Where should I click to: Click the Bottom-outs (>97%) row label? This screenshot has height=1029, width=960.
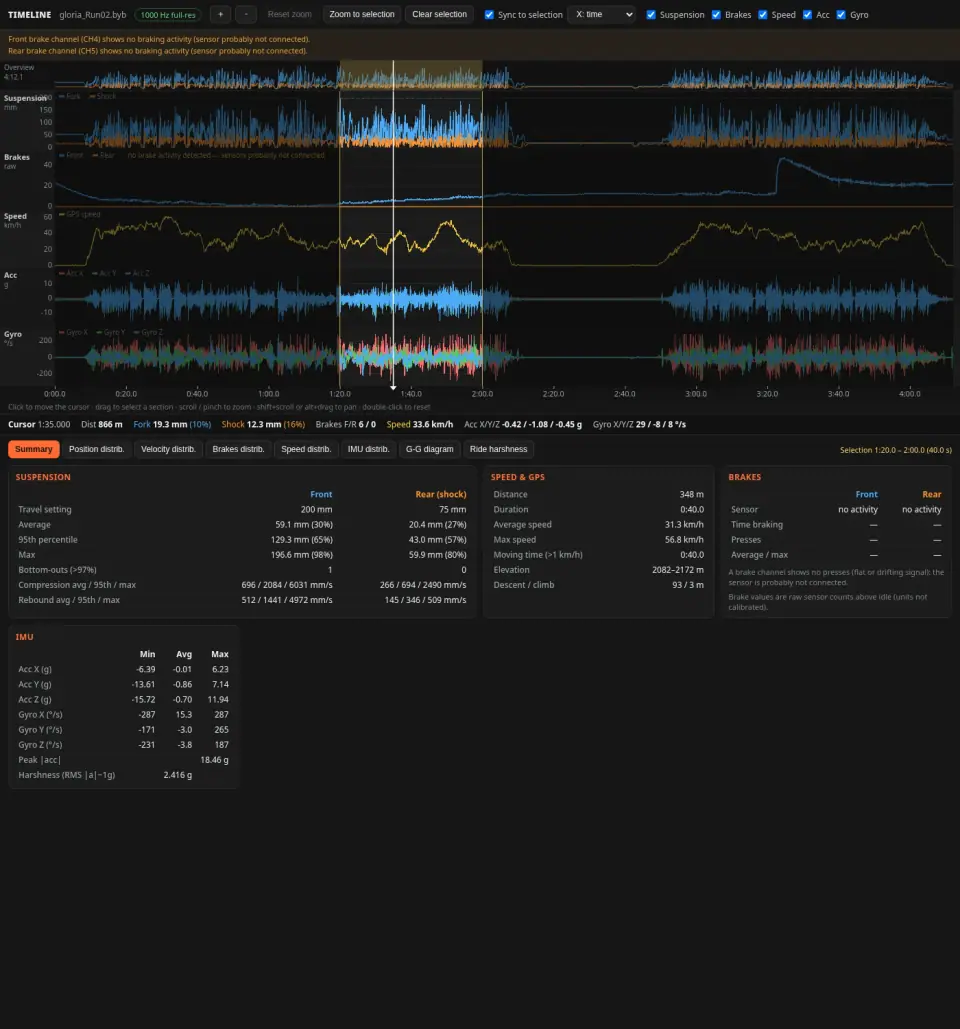click(x=57, y=570)
